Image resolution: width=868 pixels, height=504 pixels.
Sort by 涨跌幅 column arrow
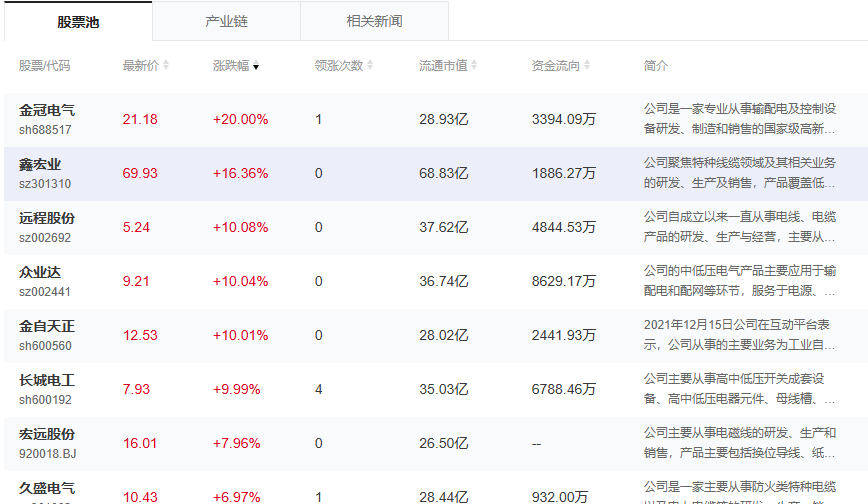coord(256,66)
